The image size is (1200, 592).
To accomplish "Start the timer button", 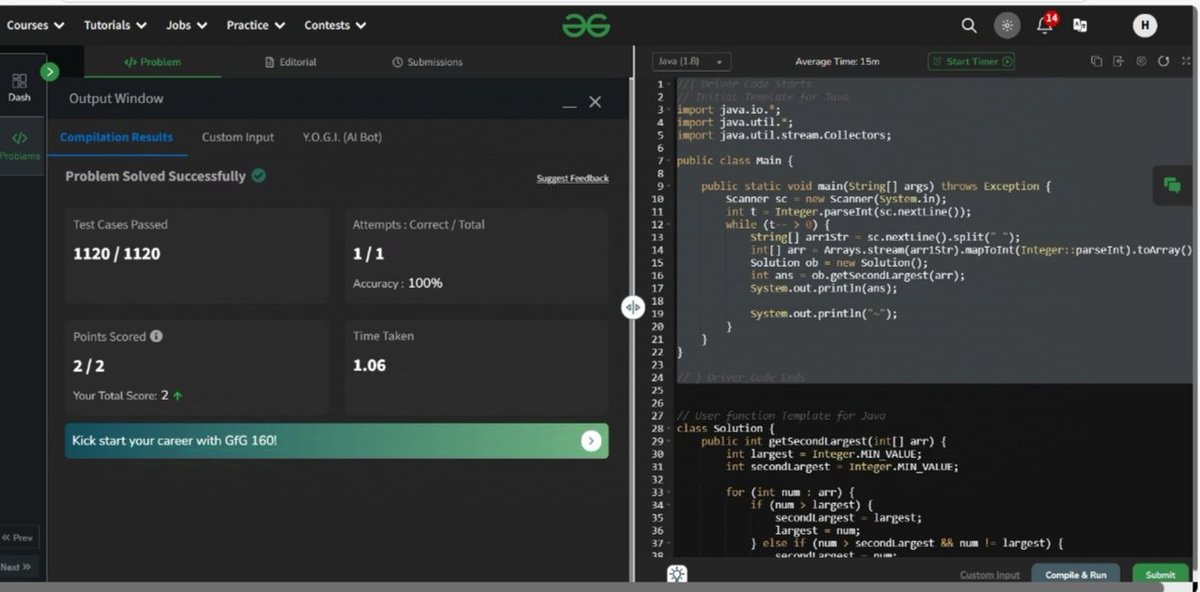I will 972,61.
